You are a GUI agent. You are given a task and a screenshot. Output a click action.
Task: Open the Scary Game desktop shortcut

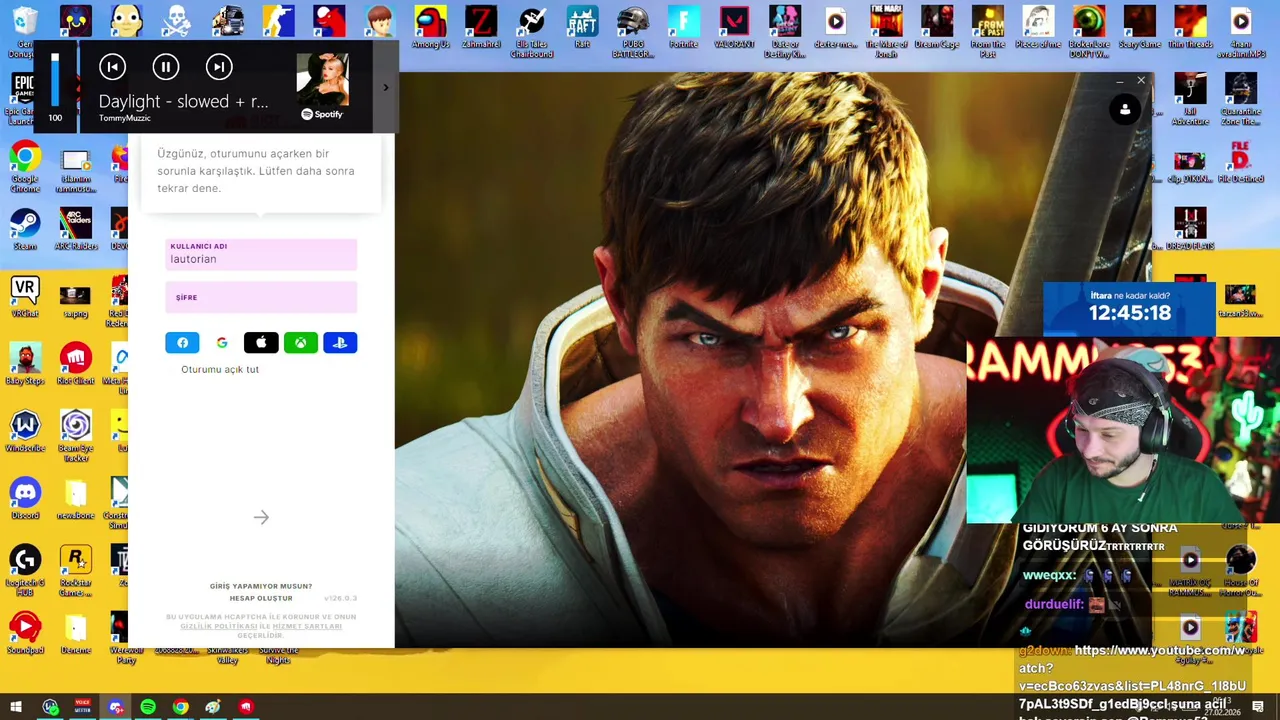pyautogui.click(x=1139, y=27)
